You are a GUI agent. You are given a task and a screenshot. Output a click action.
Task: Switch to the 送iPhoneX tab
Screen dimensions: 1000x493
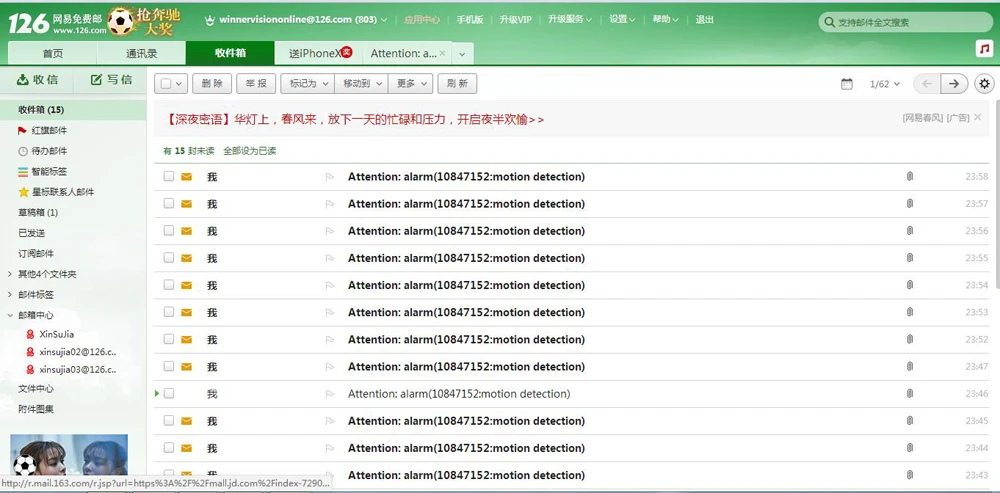tap(319, 54)
